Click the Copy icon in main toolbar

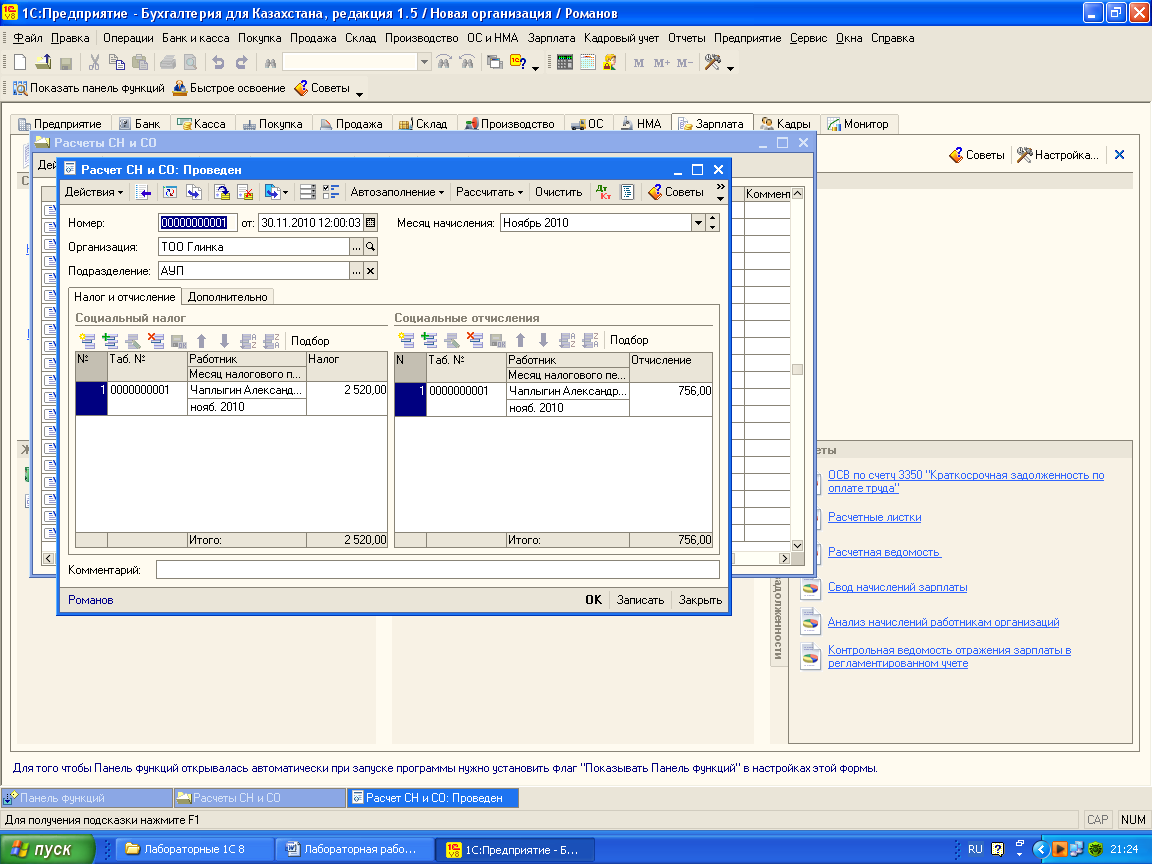(x=117, y=63)
